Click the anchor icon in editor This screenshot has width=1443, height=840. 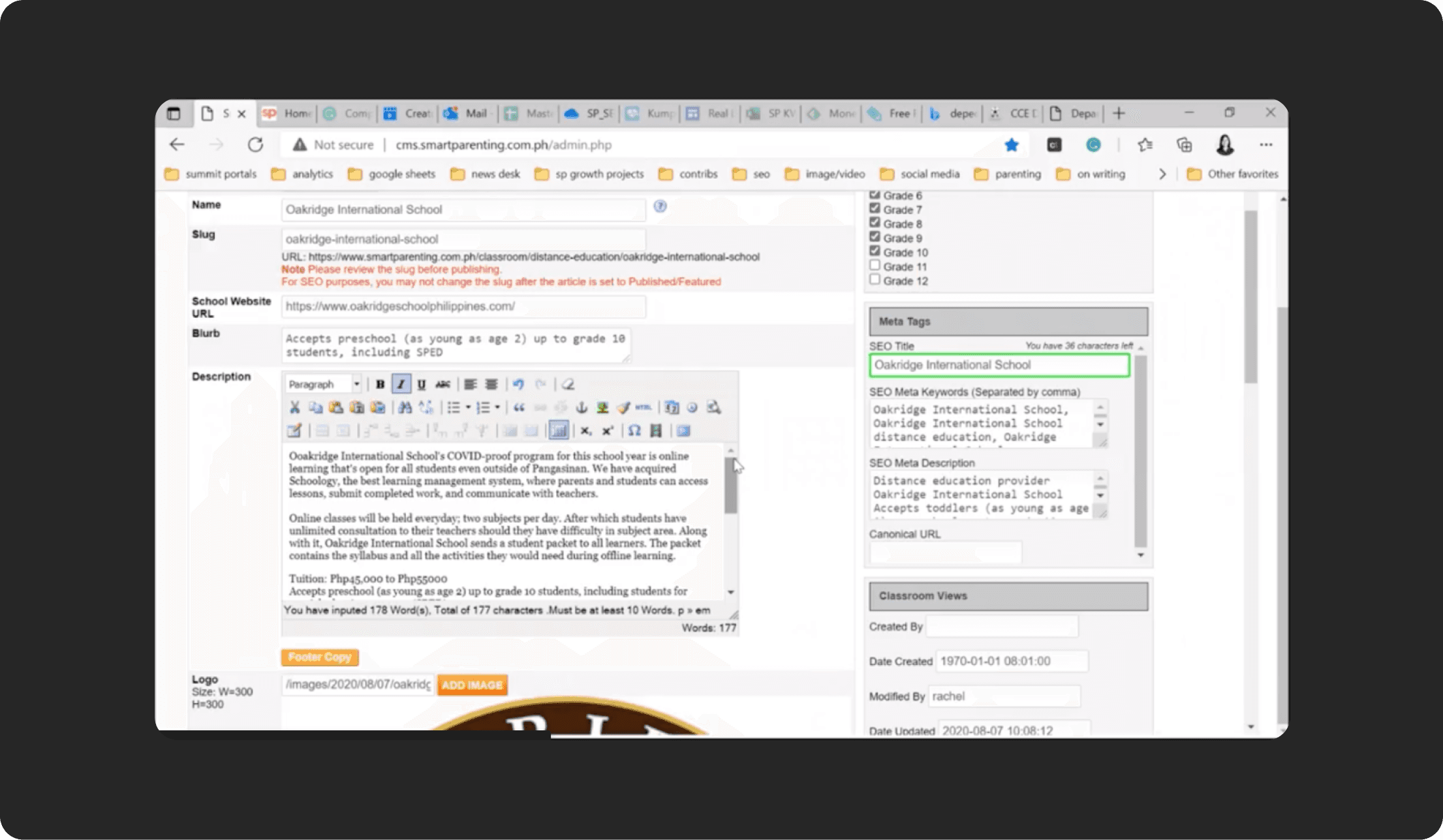[x=581, y=408]
